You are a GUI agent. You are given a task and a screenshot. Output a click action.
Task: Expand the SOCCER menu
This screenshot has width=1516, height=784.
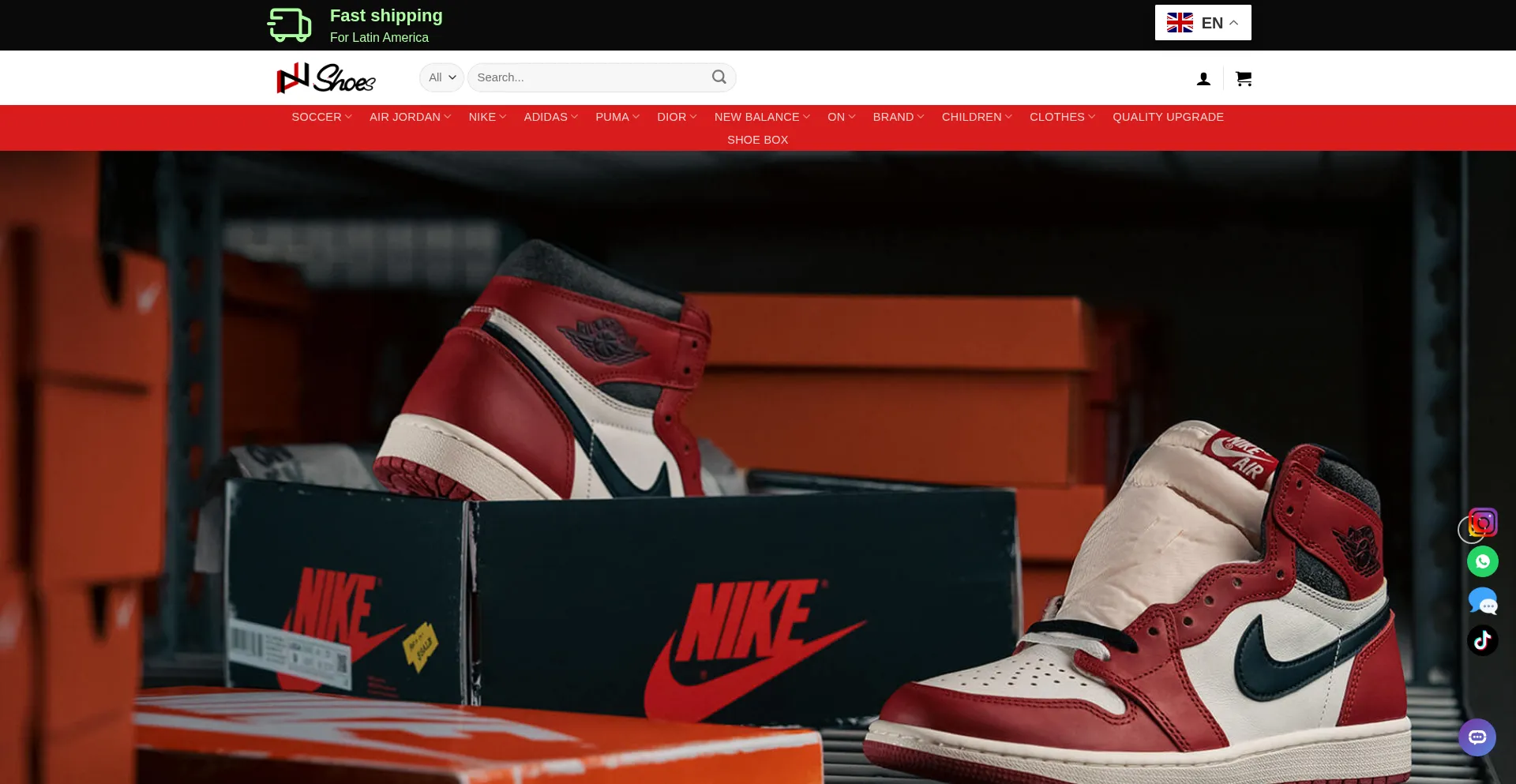coord(321,117)
